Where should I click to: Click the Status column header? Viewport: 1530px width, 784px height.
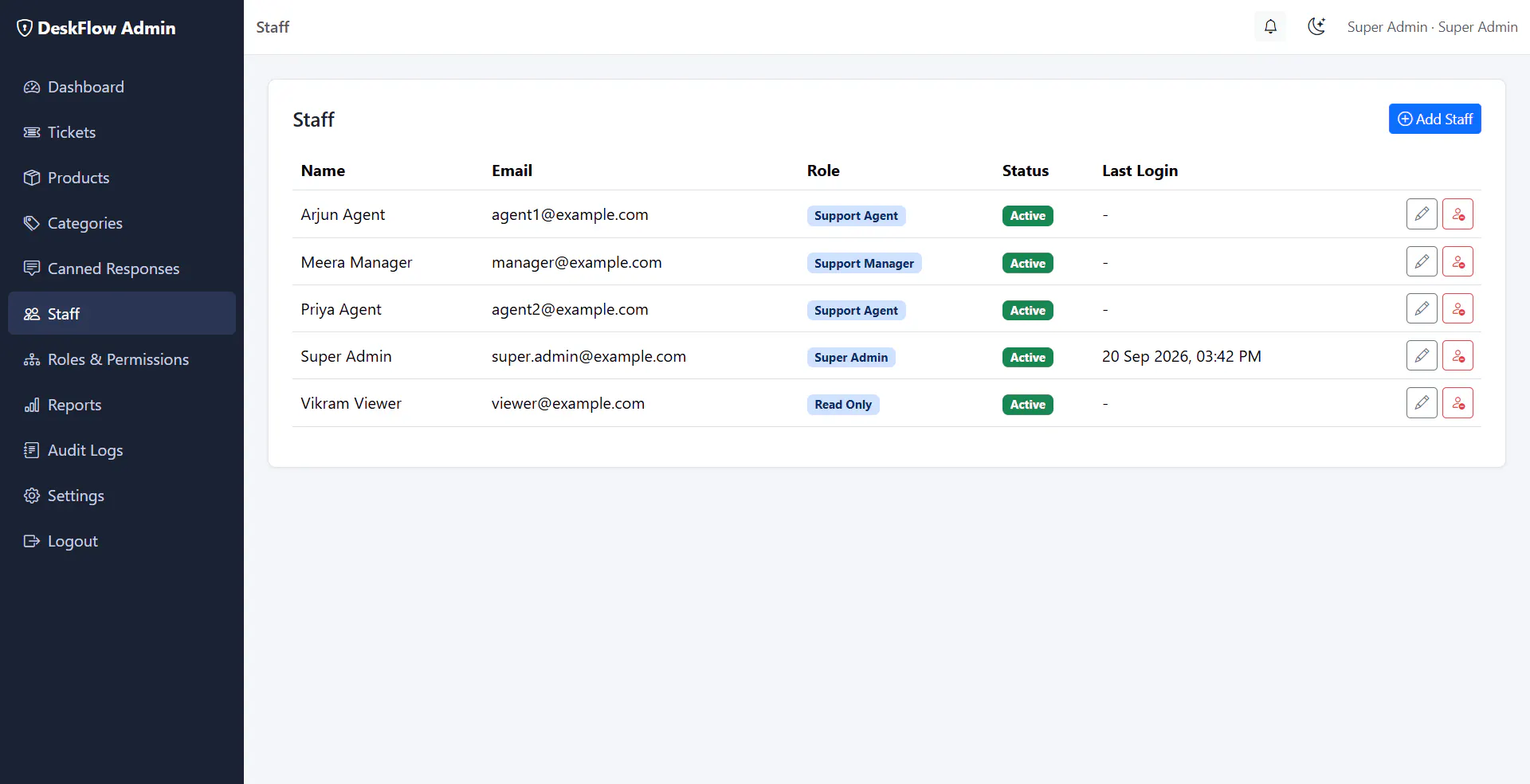click(1026, 171)
